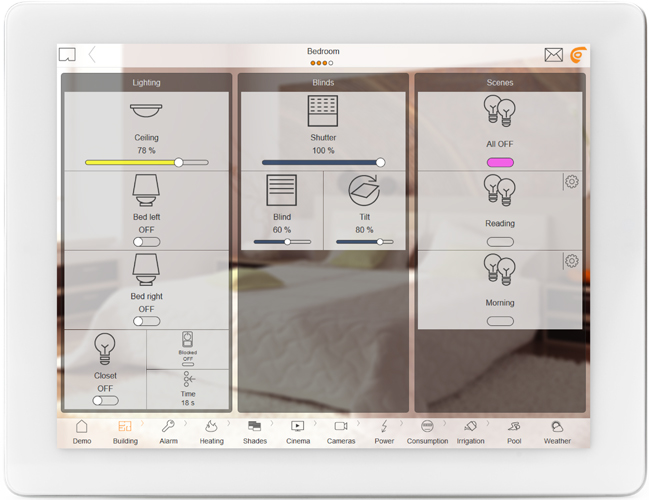Toggle the Bed right lamp switch

tap(146, 321)
